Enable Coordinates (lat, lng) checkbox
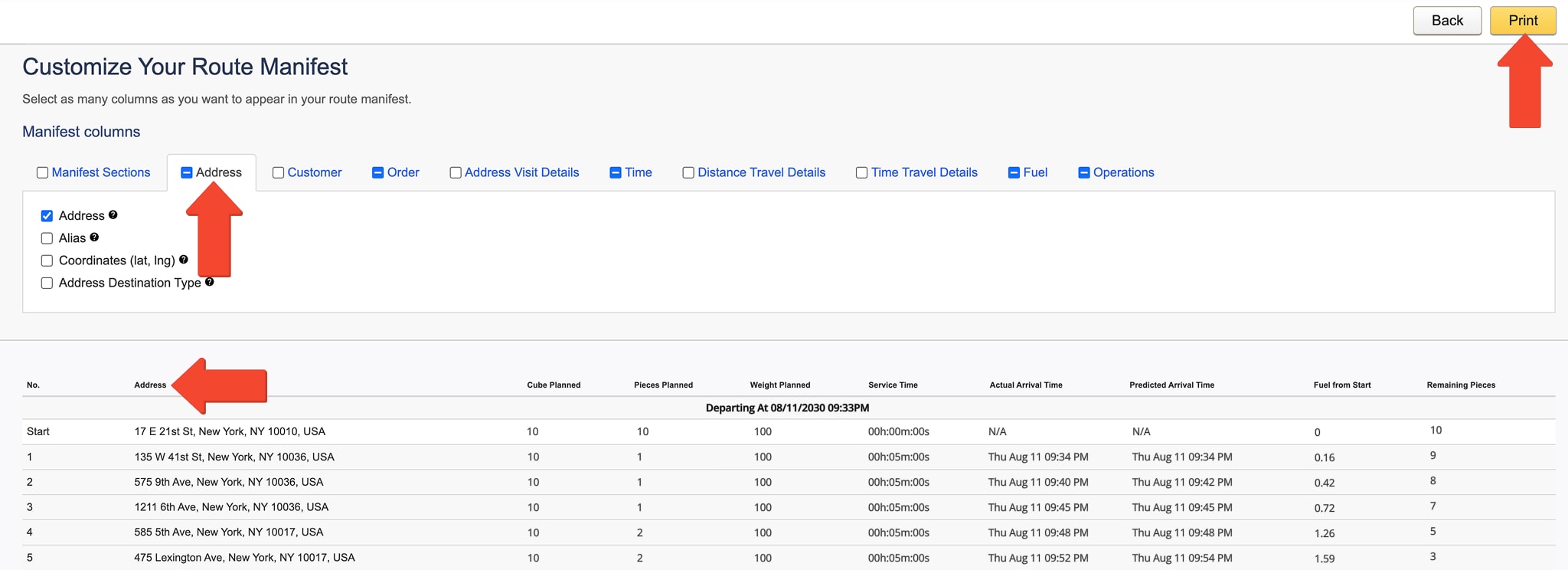The width and height of the screenshot is (1568, 570). tap(47, 260)
